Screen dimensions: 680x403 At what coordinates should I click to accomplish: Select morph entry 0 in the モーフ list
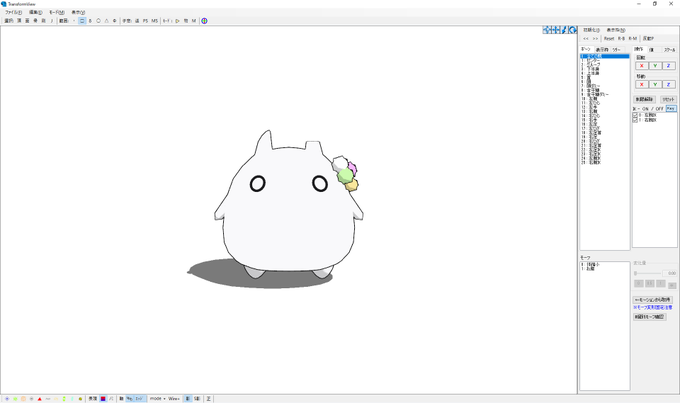605,264
